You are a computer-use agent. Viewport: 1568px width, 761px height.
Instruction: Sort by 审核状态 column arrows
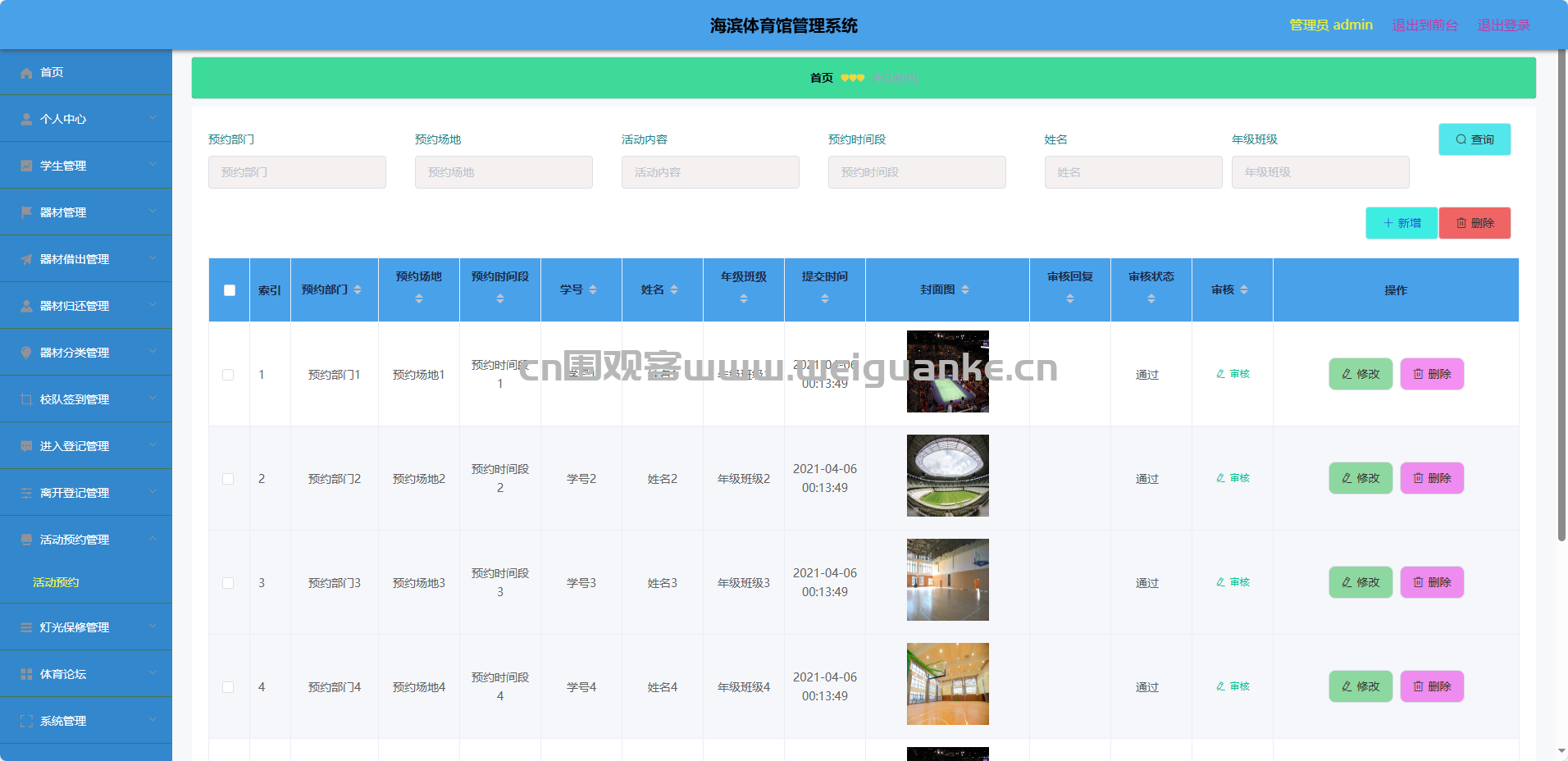1151,299
